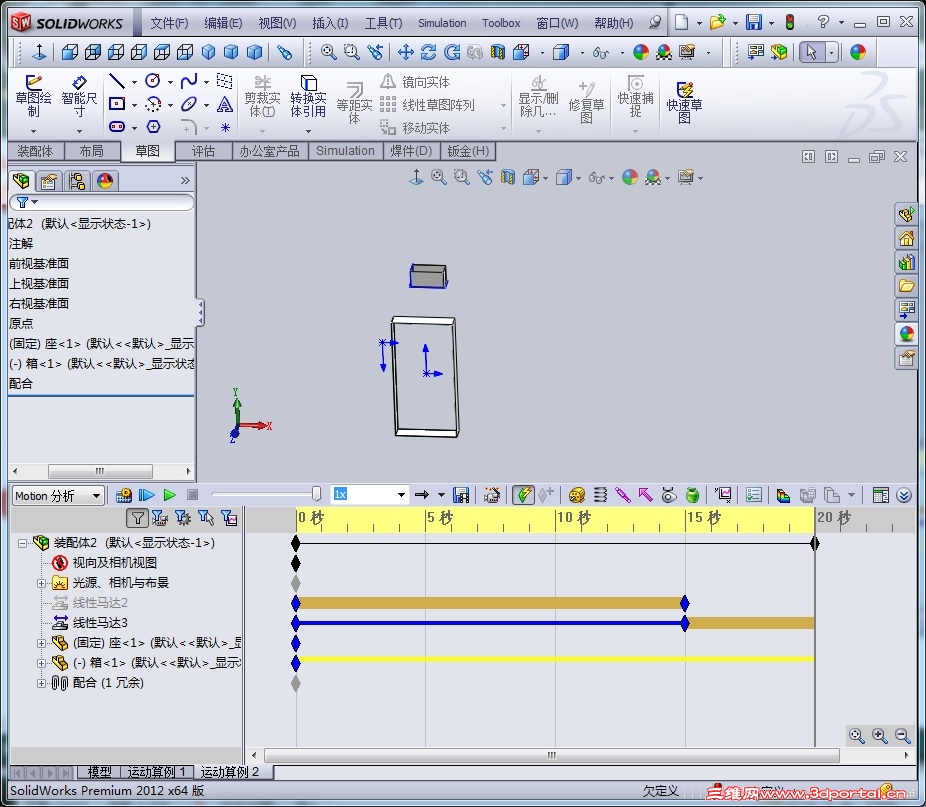The image size is (926, 807).
Task: Click the playback time slider handle
Action: [x=317, y=494]
